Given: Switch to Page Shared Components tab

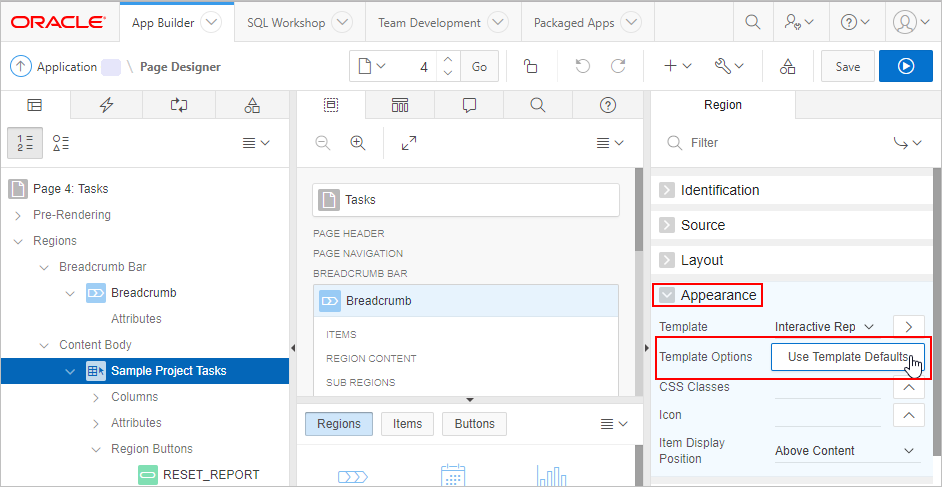Looking at the screenshot, I should pos(252,105).
